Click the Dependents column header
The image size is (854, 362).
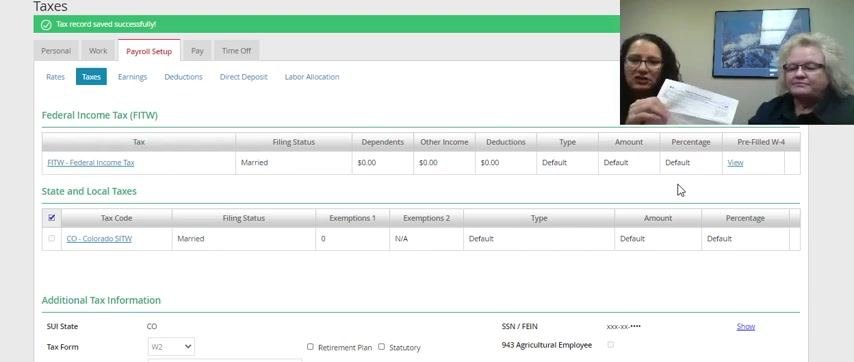point(382,142)
